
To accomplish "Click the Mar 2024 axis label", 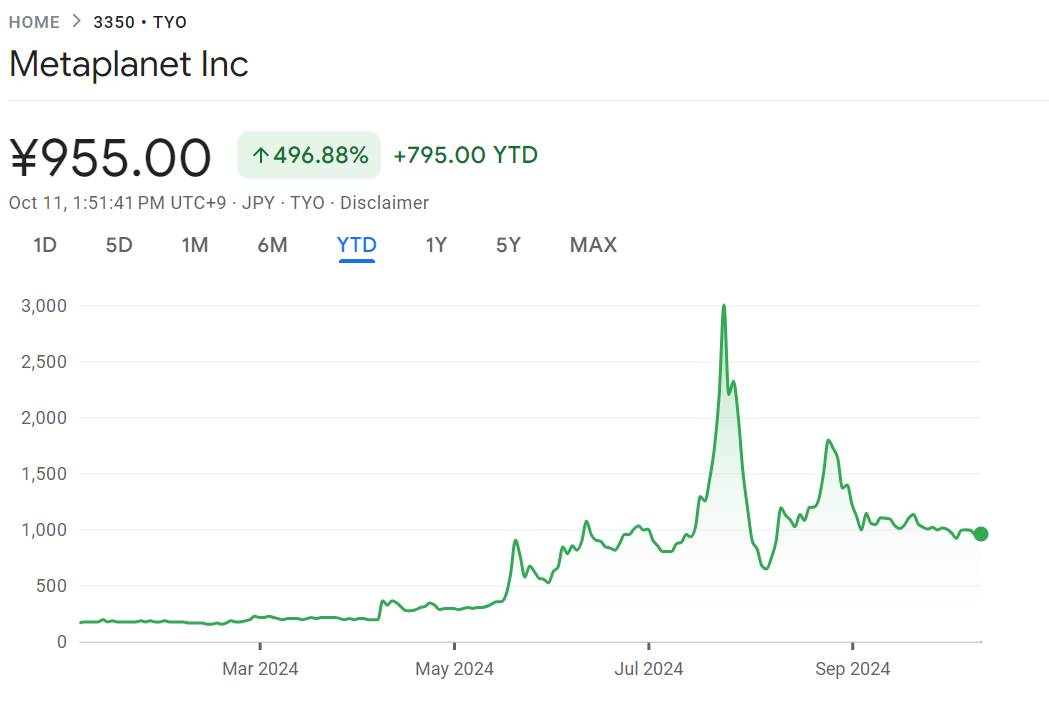I will coord(260,668).
